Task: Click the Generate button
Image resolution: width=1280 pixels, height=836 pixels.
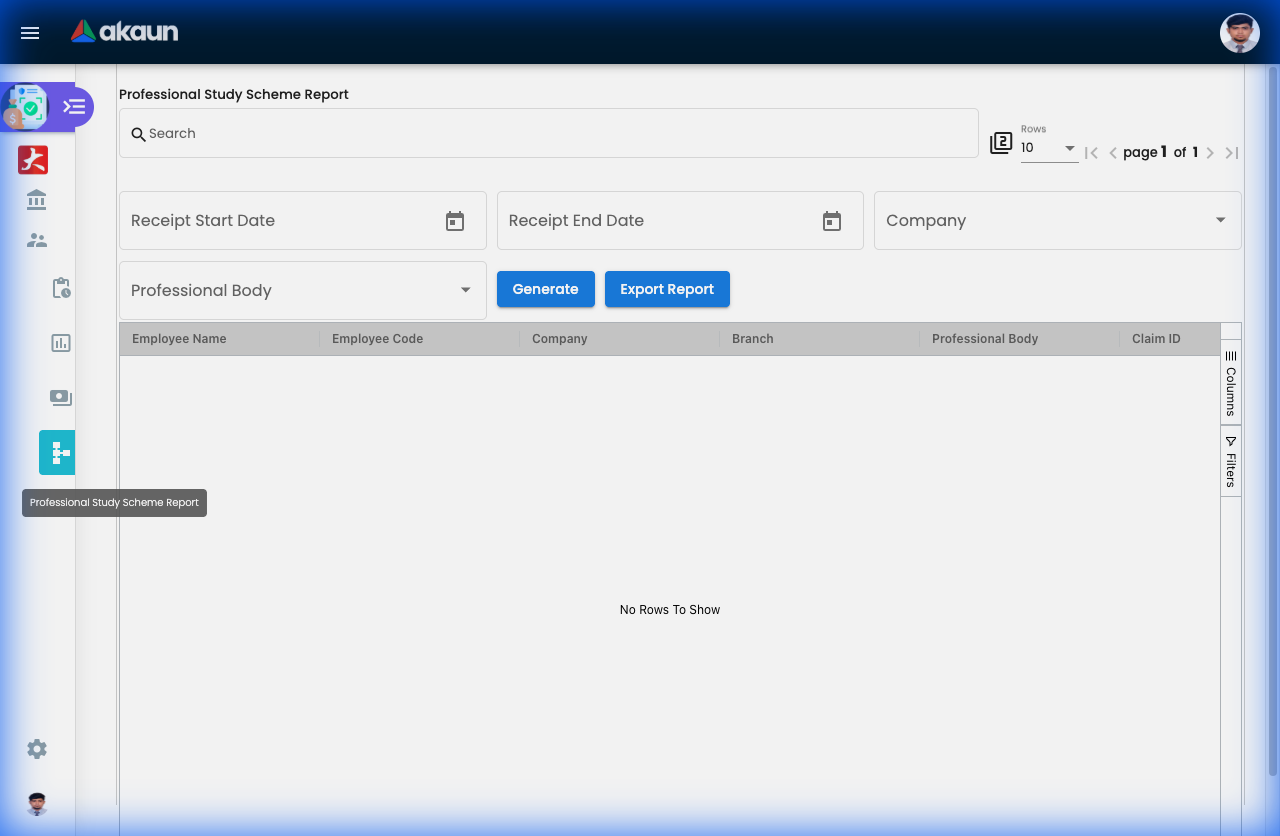Action: point(546,289)
